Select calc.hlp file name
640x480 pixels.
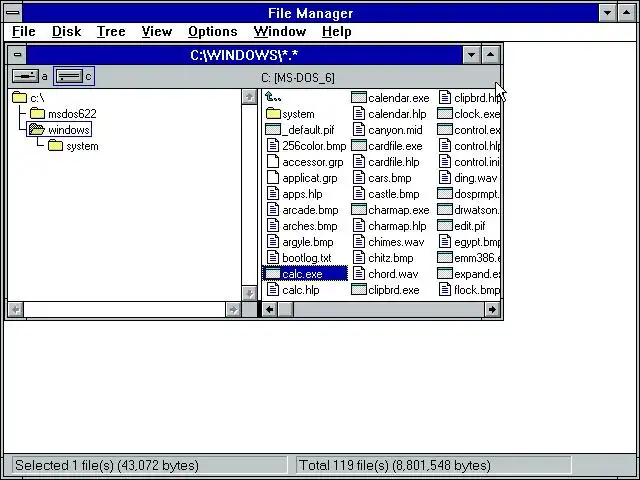(301, 290)
